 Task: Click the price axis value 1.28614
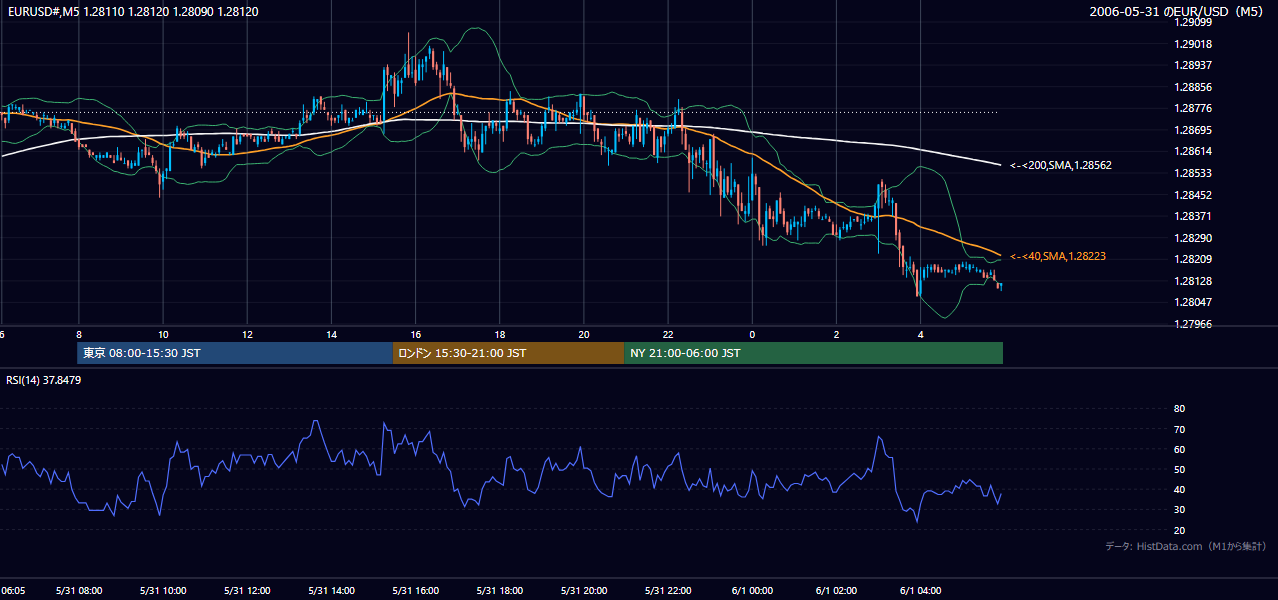[x=1192, y=152]
